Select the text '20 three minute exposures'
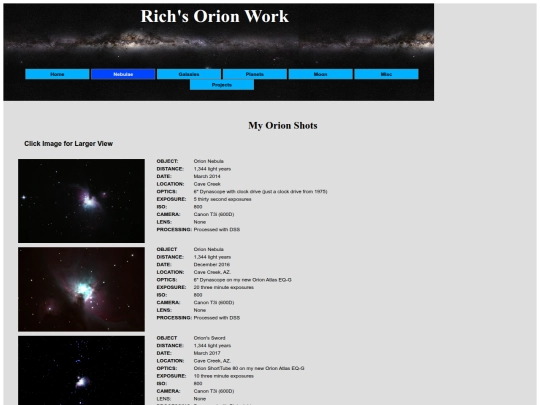The width and height of the screenshot is (540, 405). [x=224, y=287]
